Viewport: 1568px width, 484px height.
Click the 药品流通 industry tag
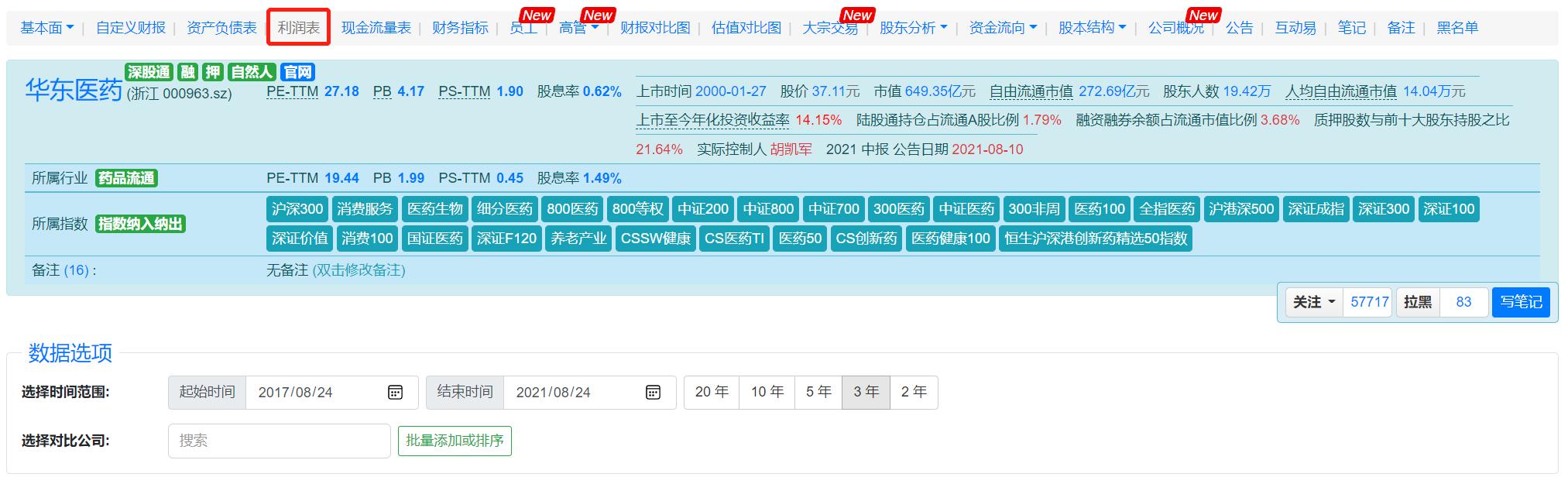126,178
